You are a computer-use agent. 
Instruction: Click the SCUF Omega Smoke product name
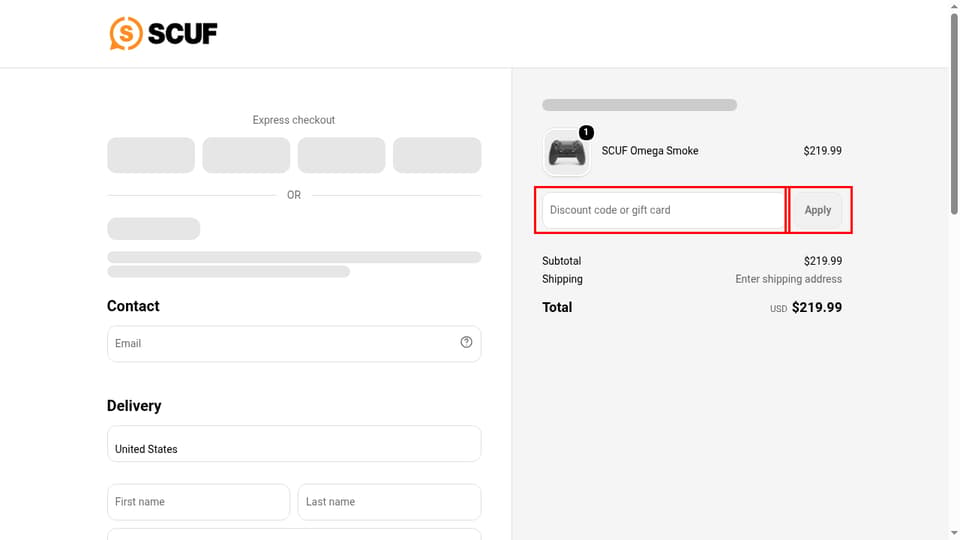(x=650, y=151)
